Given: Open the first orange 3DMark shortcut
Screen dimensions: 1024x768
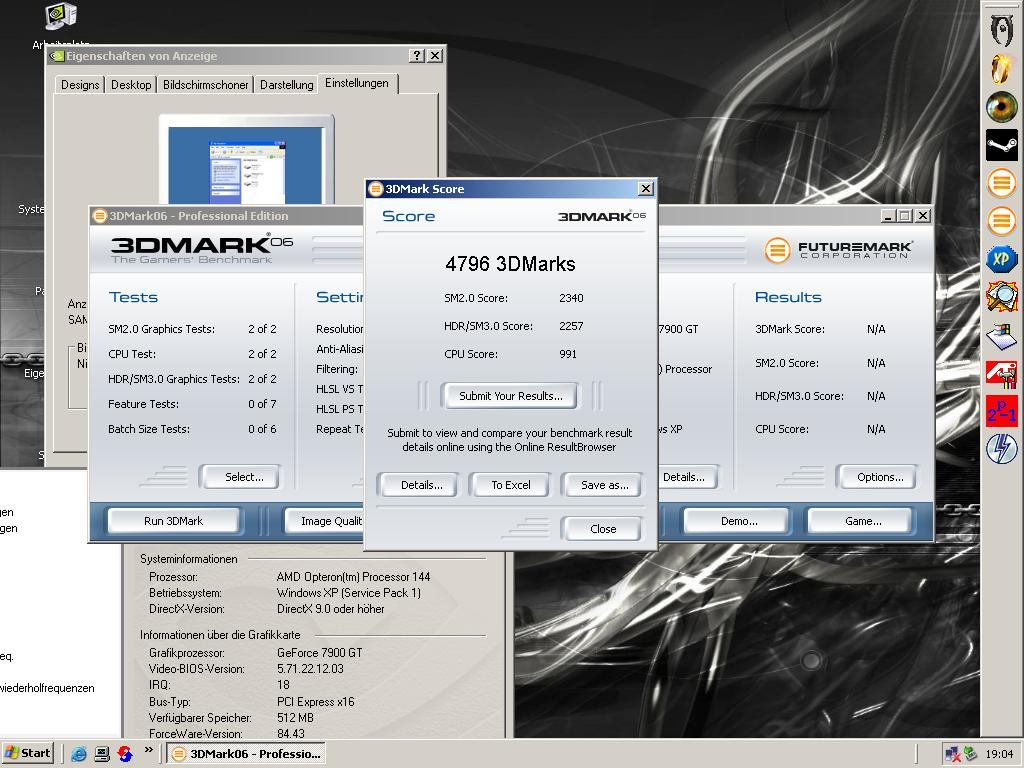Looking at the screenshot, I should [1001, 183].
